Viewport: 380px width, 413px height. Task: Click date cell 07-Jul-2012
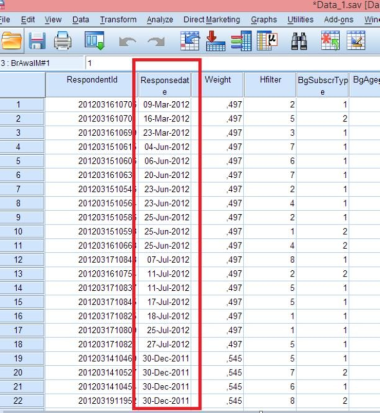165,259
